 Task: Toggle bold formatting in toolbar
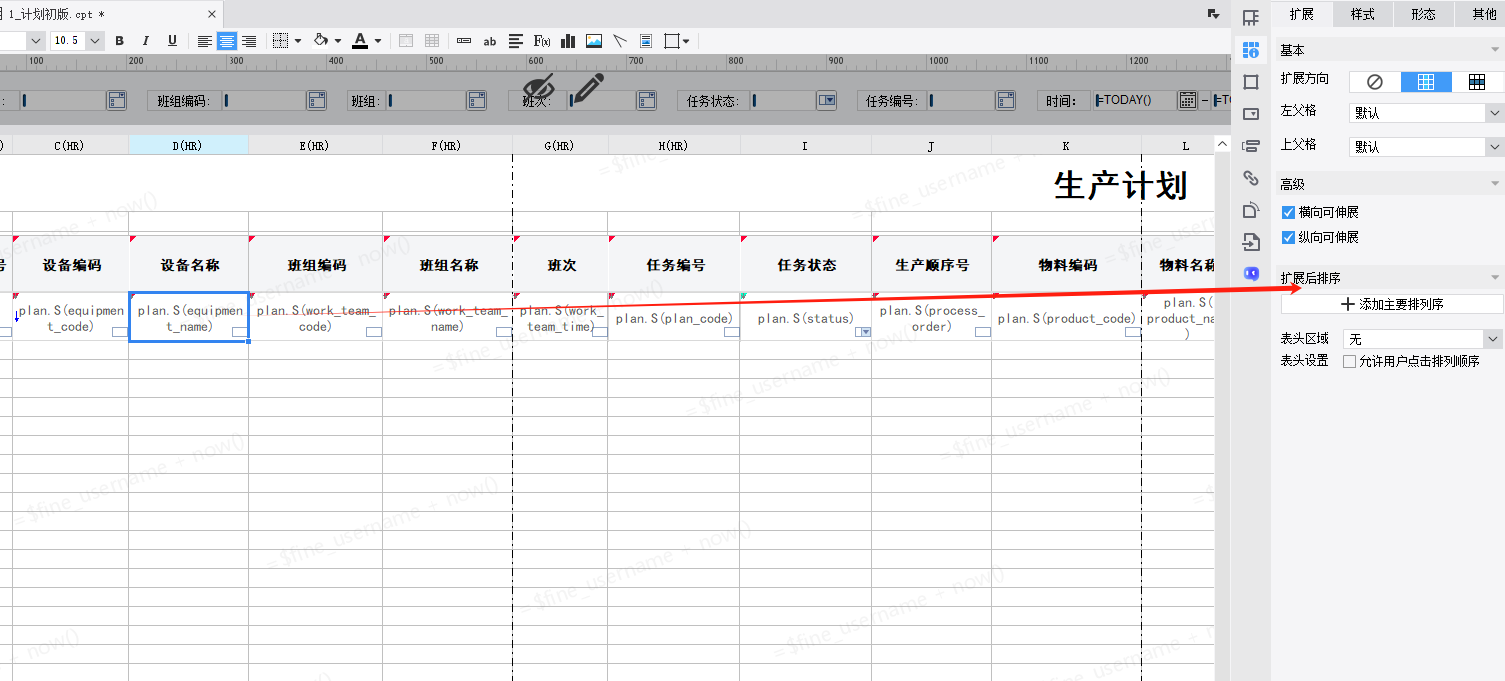pyautogui.click(x=120, y=41)
